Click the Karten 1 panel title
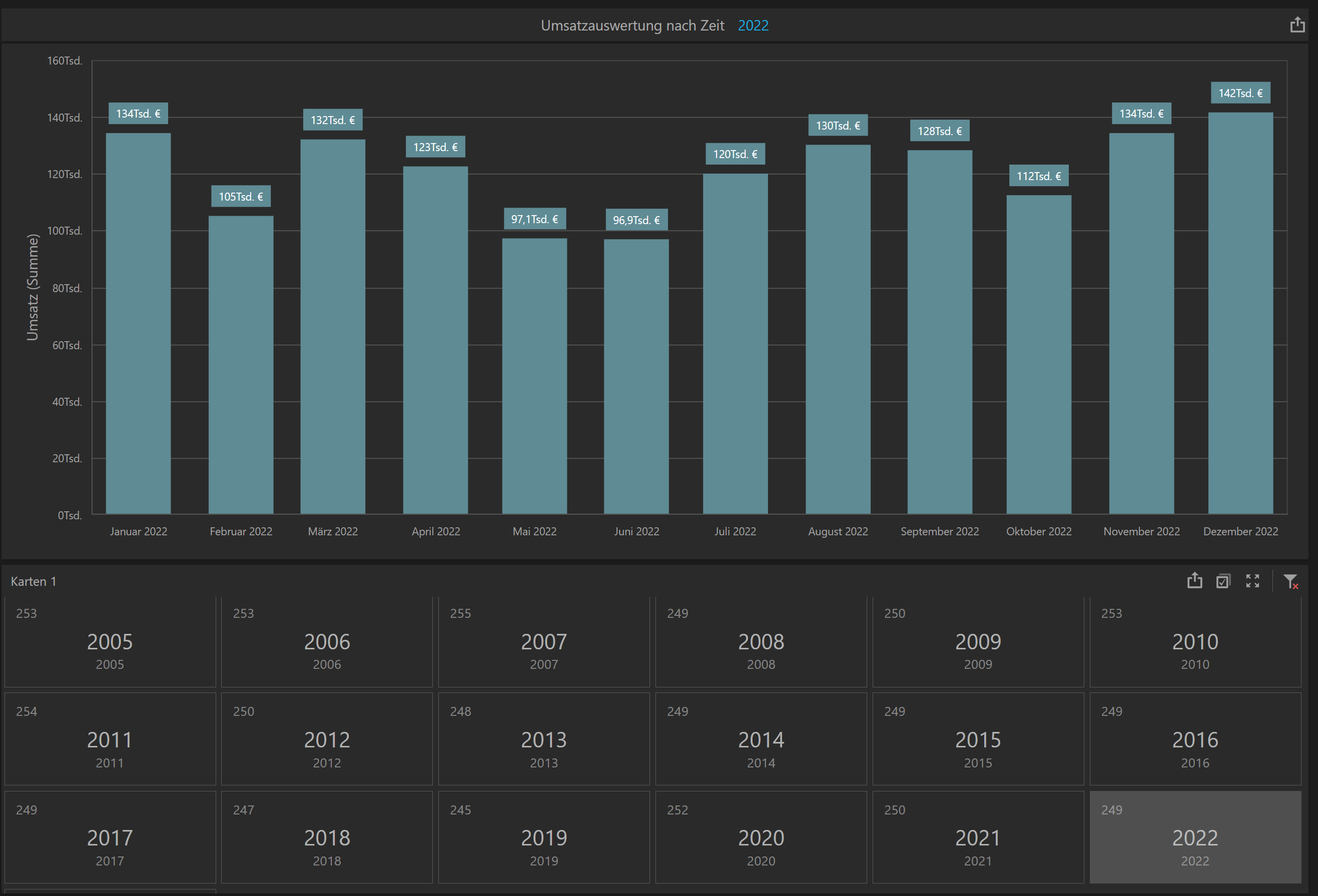Screen dimensions: 1318x896 (x=34, y=581)
